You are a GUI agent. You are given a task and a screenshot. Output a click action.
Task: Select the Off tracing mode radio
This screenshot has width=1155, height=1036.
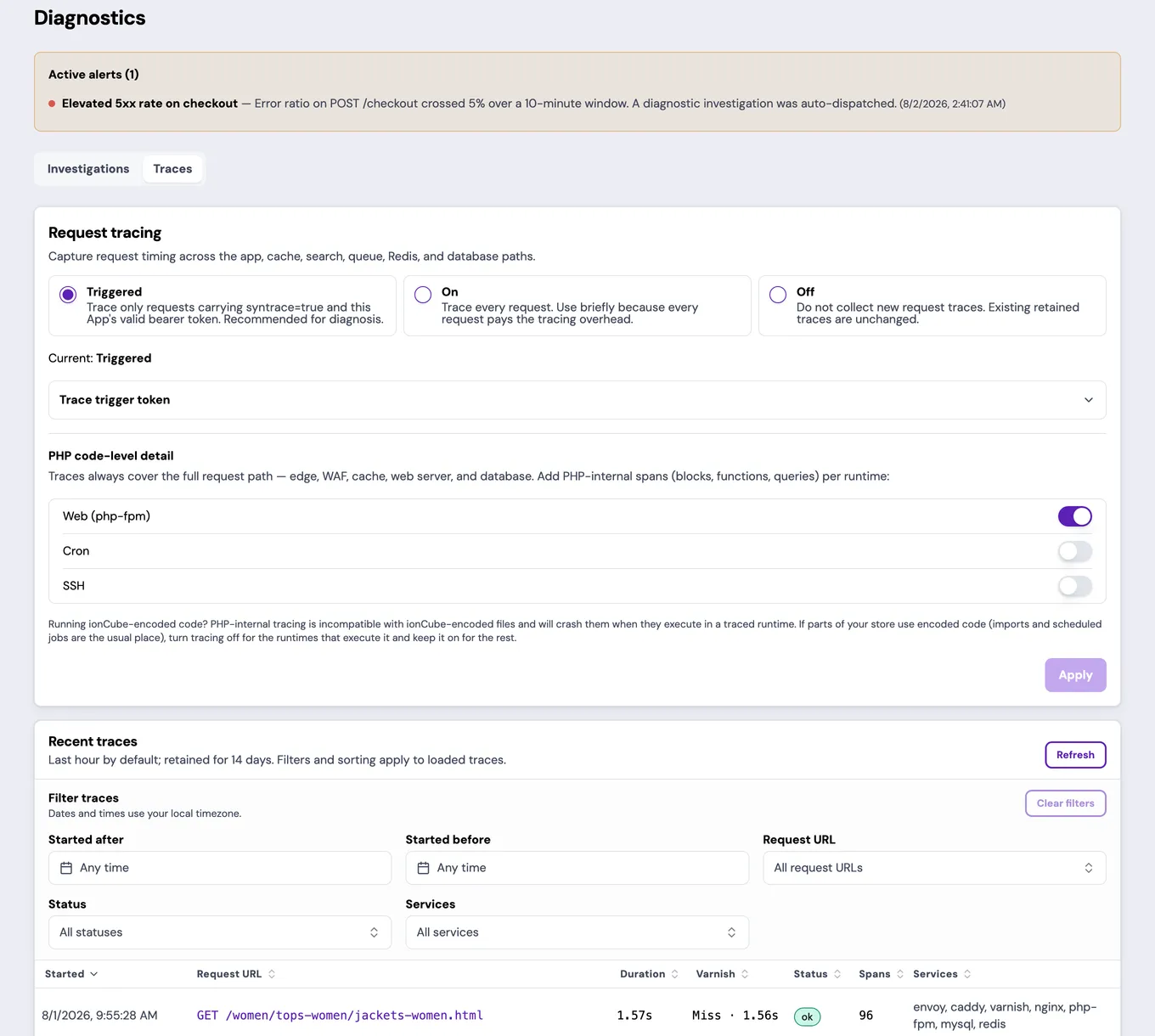pos(778,295)
